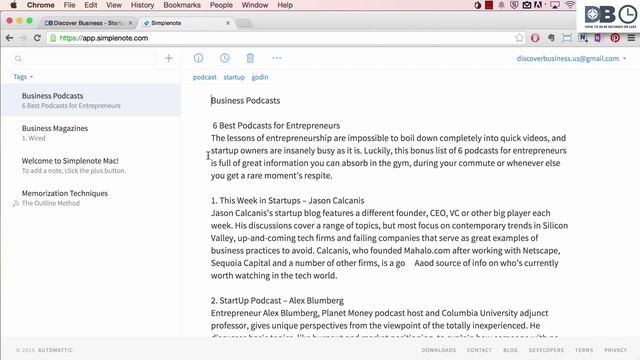Open the Window menu

255,5
